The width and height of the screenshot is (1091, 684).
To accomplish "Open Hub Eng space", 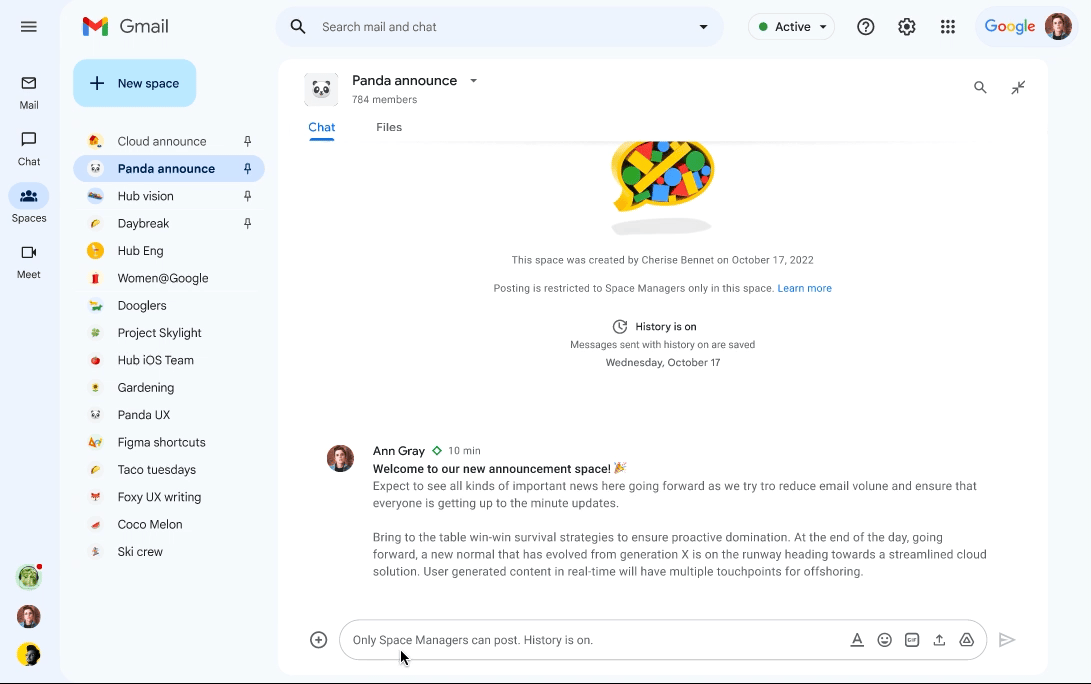I will (x=169, y=250).
